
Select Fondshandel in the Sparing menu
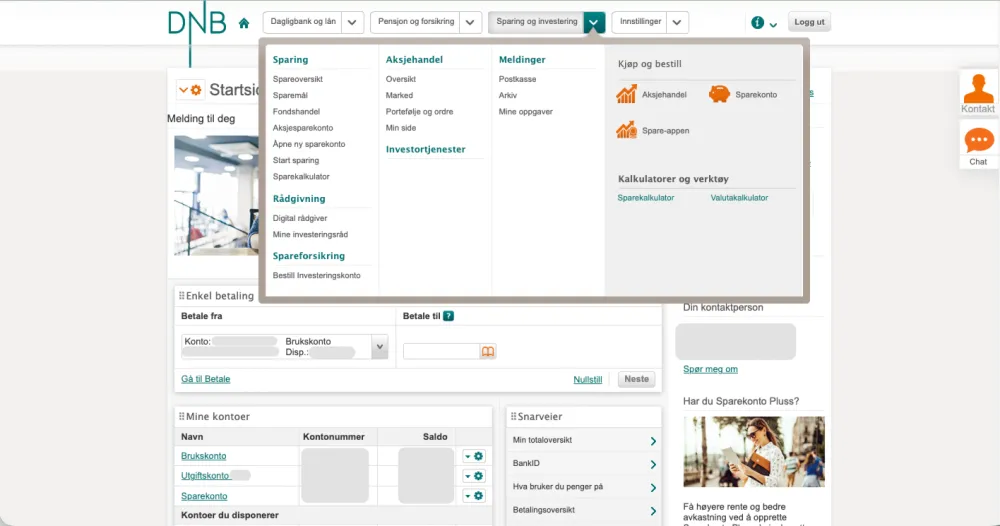coord(297,112)
